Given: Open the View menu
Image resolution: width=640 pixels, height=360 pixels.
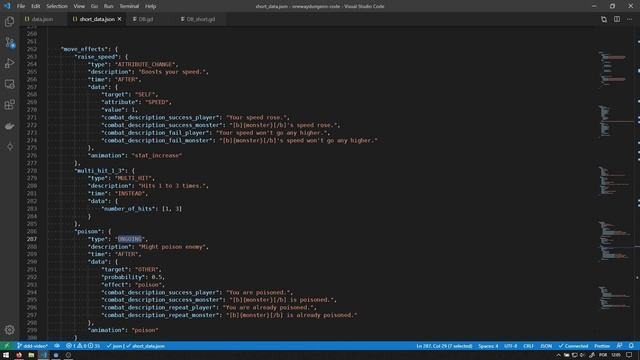Looking at the screenshot, I should 79,6.
